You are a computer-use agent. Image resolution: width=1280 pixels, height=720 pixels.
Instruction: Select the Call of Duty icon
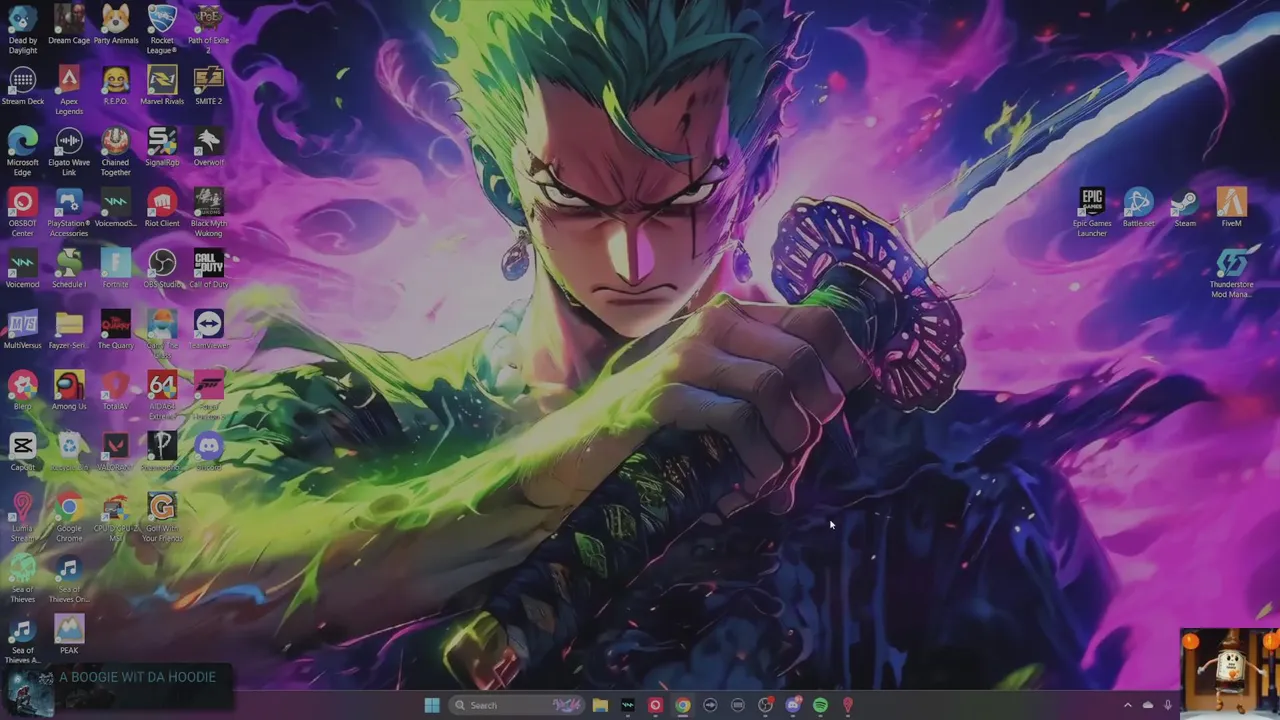pyautogui.click(x=208, y=263)
